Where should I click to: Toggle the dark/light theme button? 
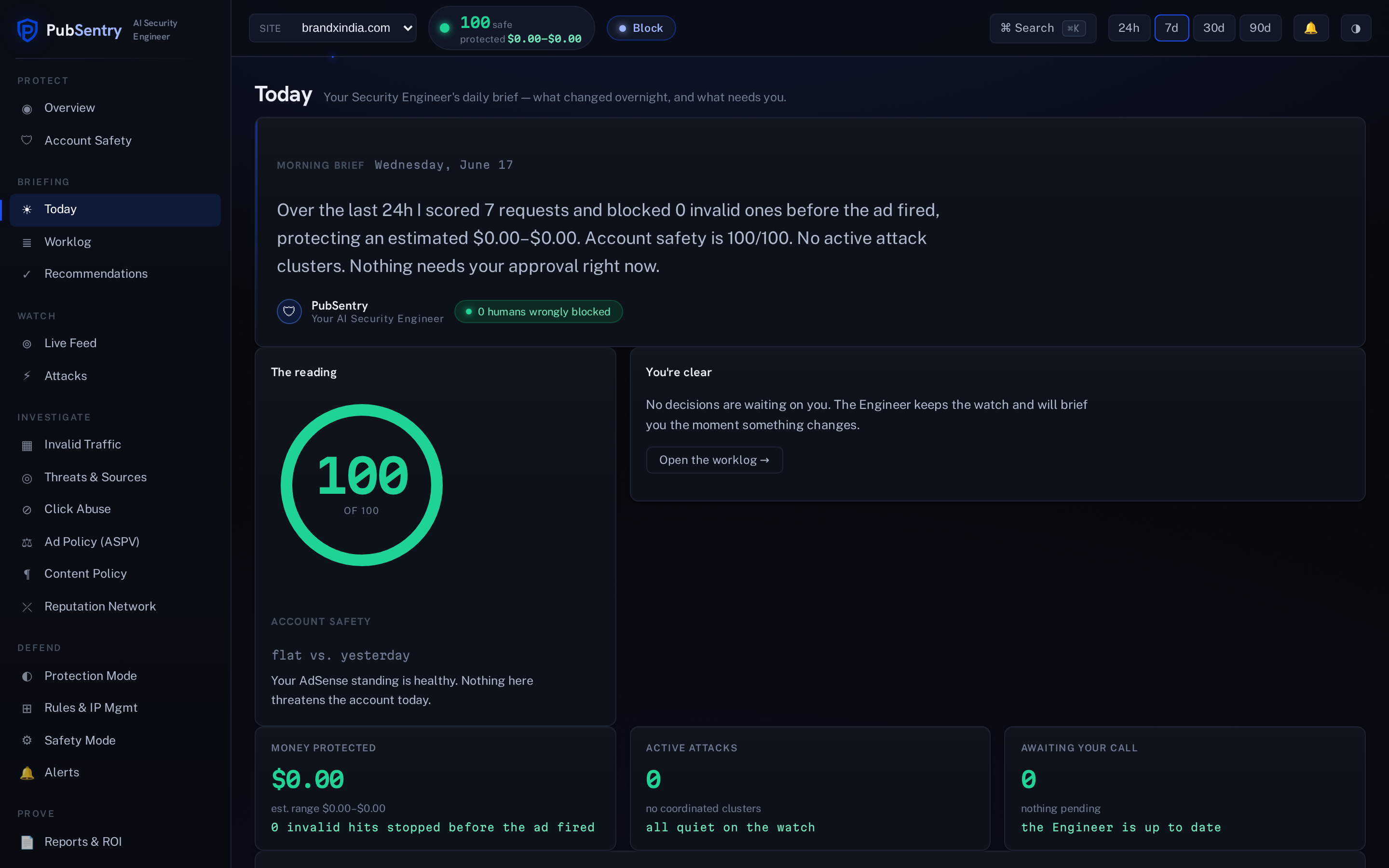pos(1356,28)
